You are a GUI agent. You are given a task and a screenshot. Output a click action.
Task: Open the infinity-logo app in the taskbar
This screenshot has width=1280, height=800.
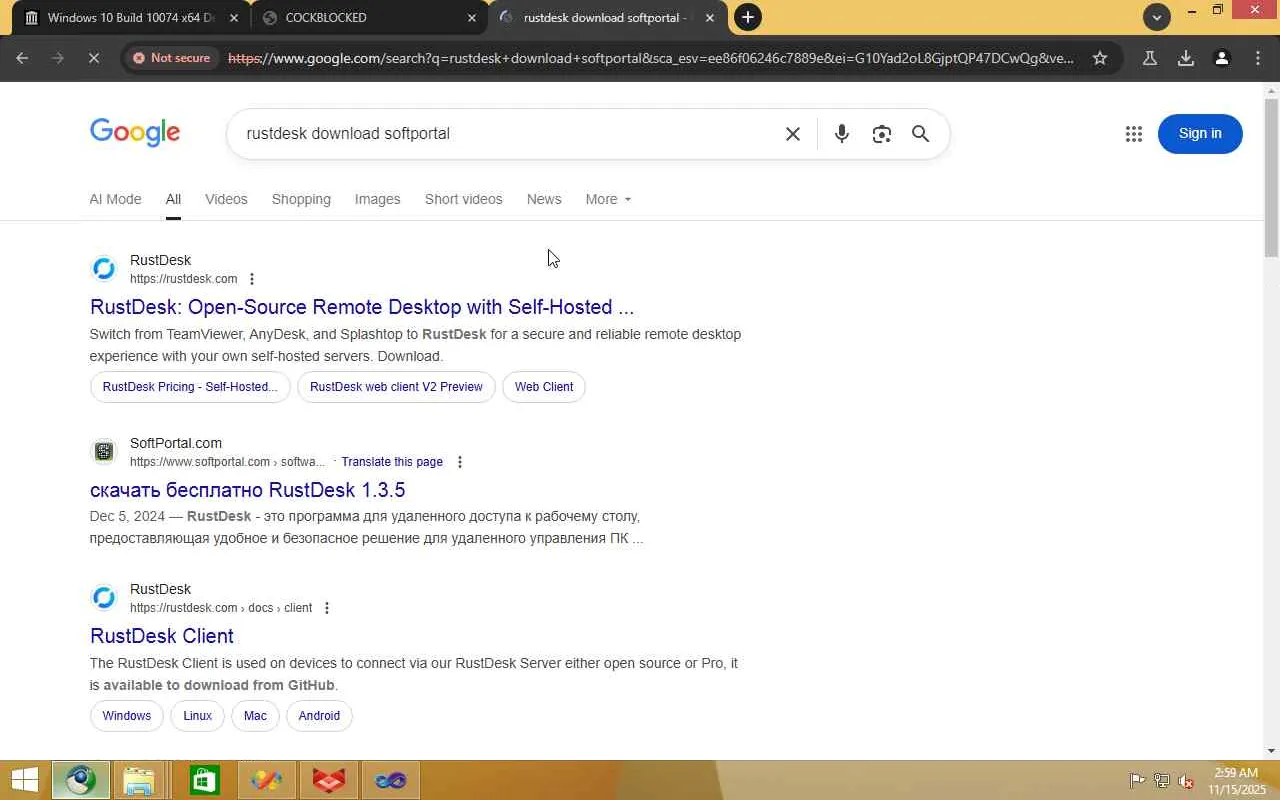(390, 780)
